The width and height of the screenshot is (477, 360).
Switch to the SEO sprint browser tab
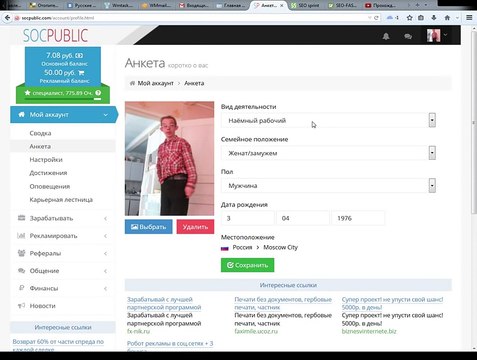click(306, 5)
